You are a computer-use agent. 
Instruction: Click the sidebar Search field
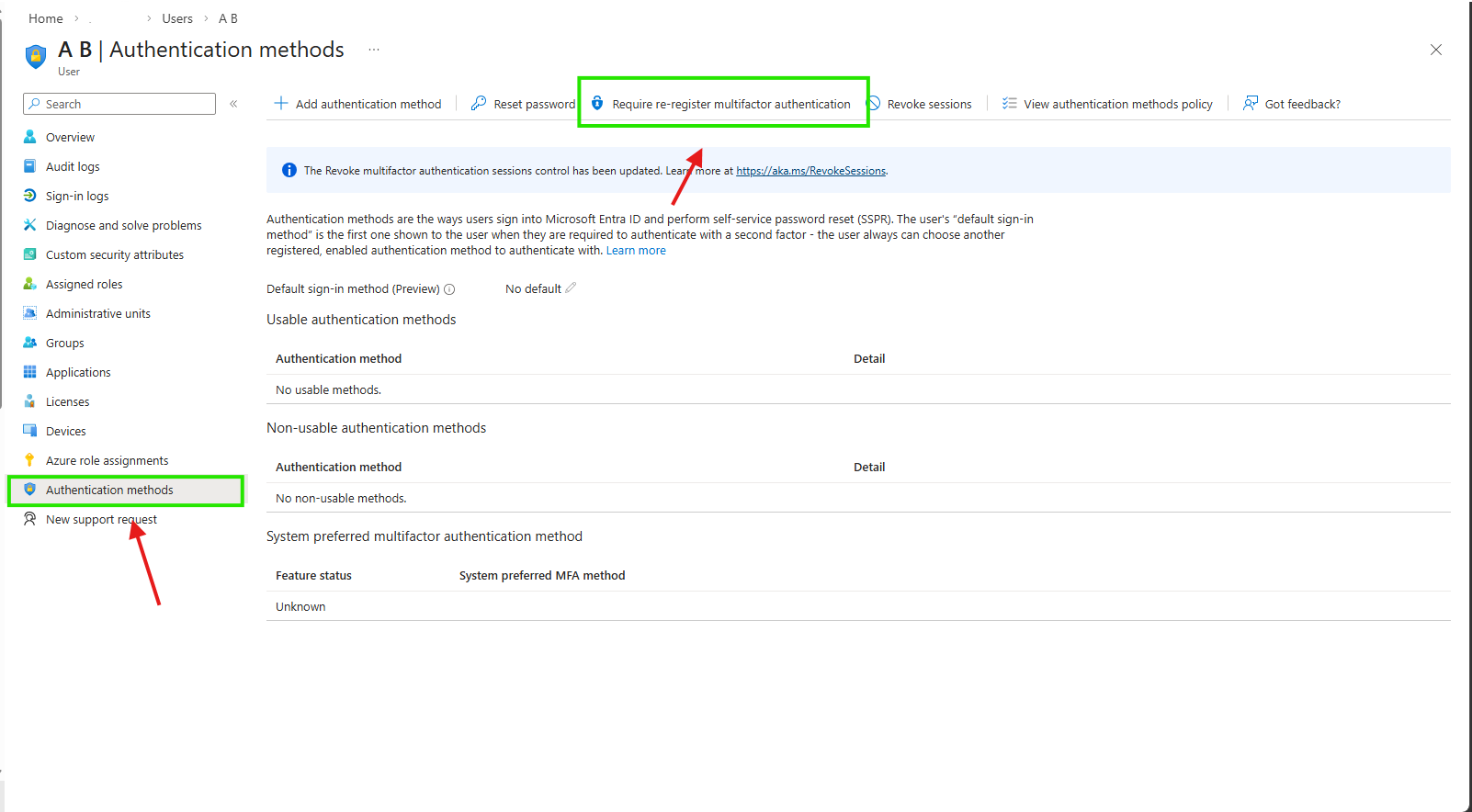pyautogui.click(x=119, y=104)
